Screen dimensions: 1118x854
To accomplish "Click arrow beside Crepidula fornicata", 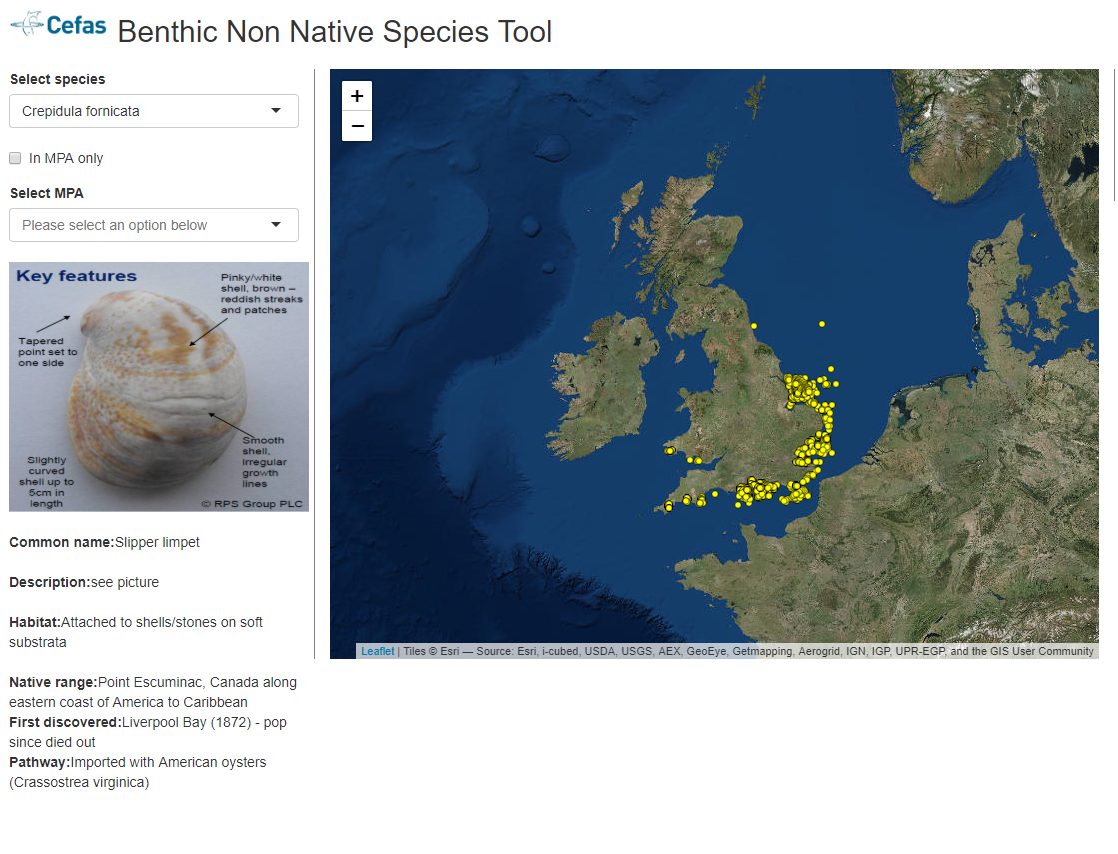I will [x=276, y=111].
